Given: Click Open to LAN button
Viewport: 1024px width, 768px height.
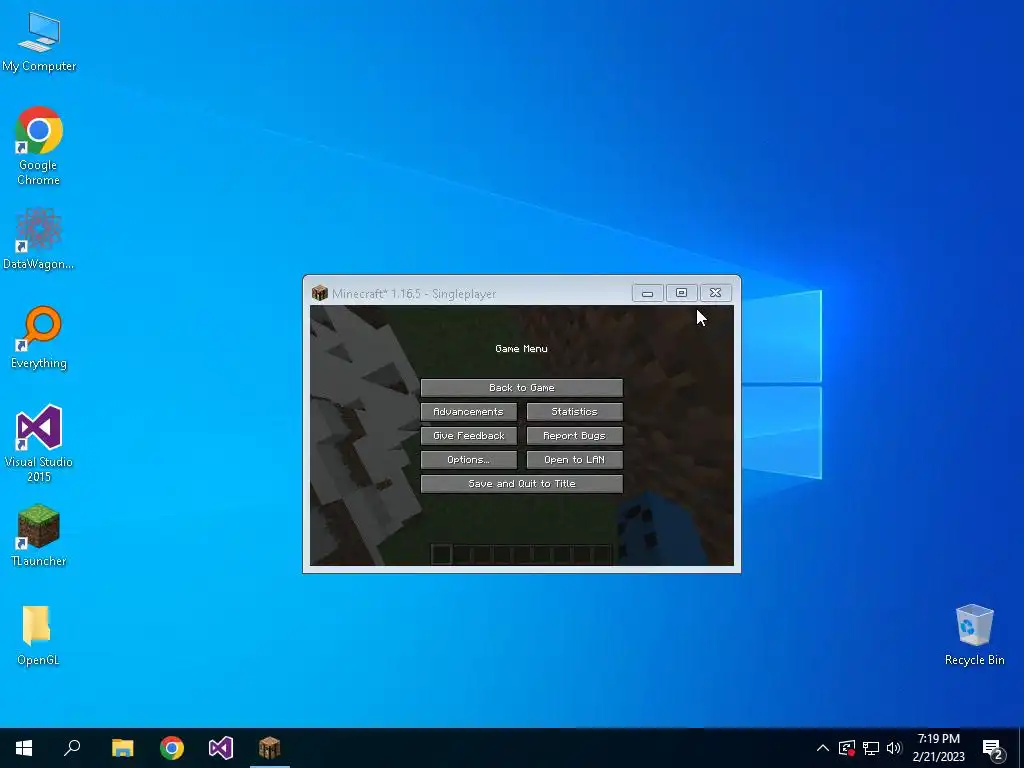Looking at the screenshot, I should click(x=575, y=460).
